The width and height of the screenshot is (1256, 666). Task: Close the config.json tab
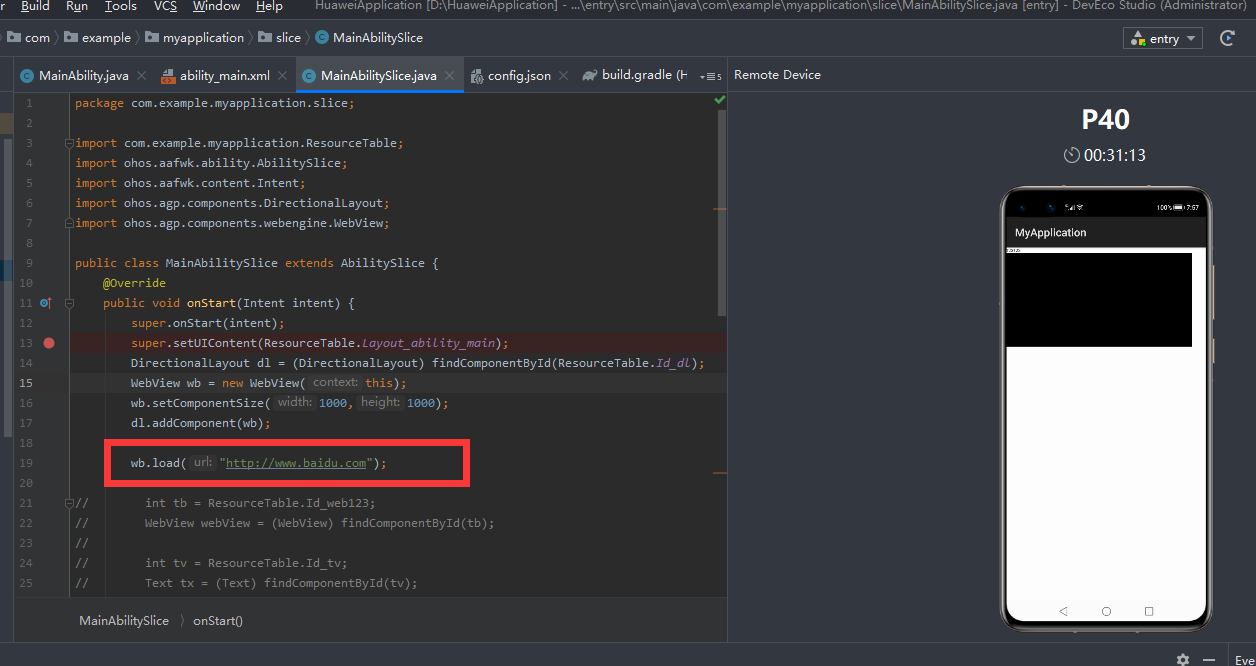click(x=564, y=75)
